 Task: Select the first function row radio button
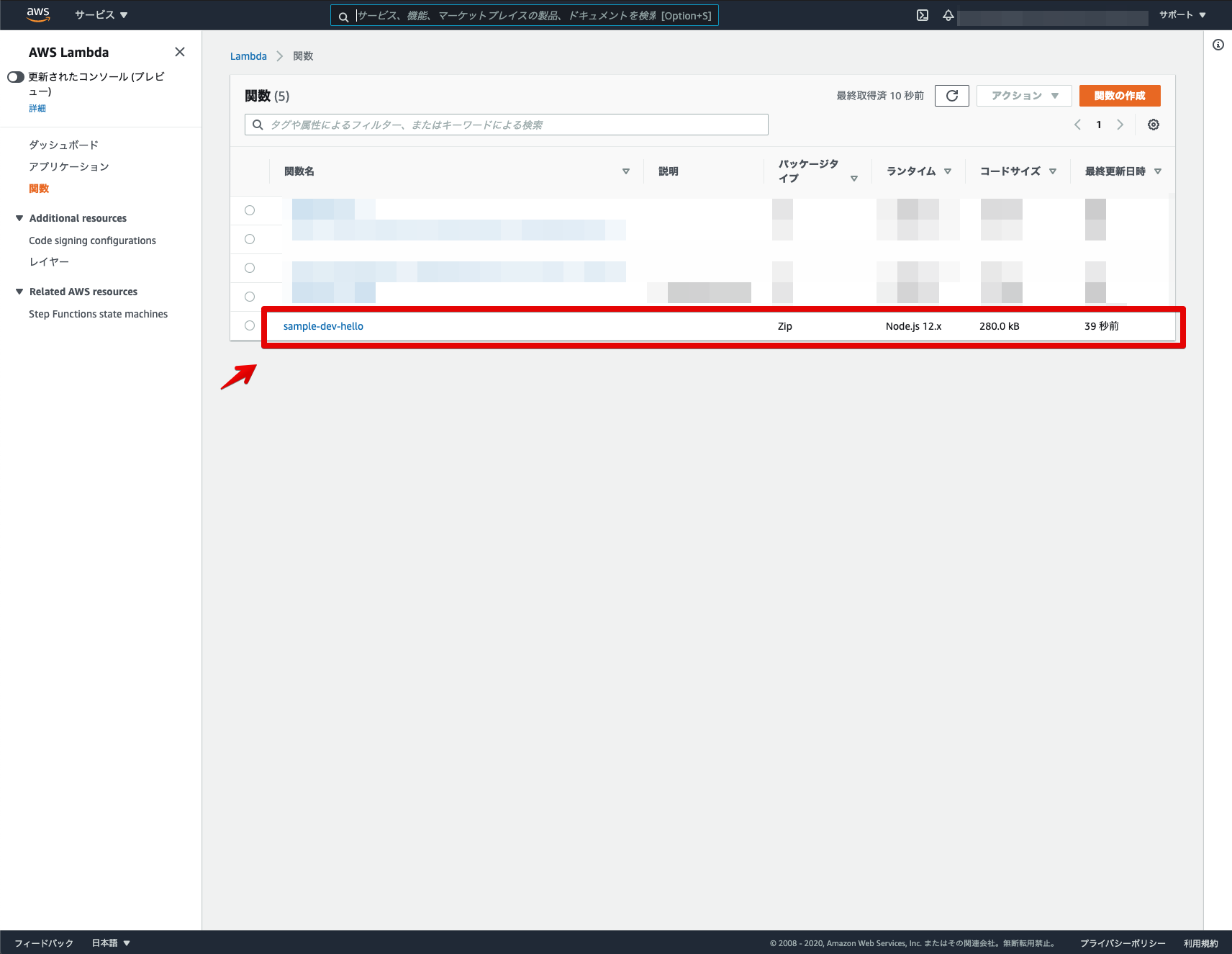tap(250, 210)
